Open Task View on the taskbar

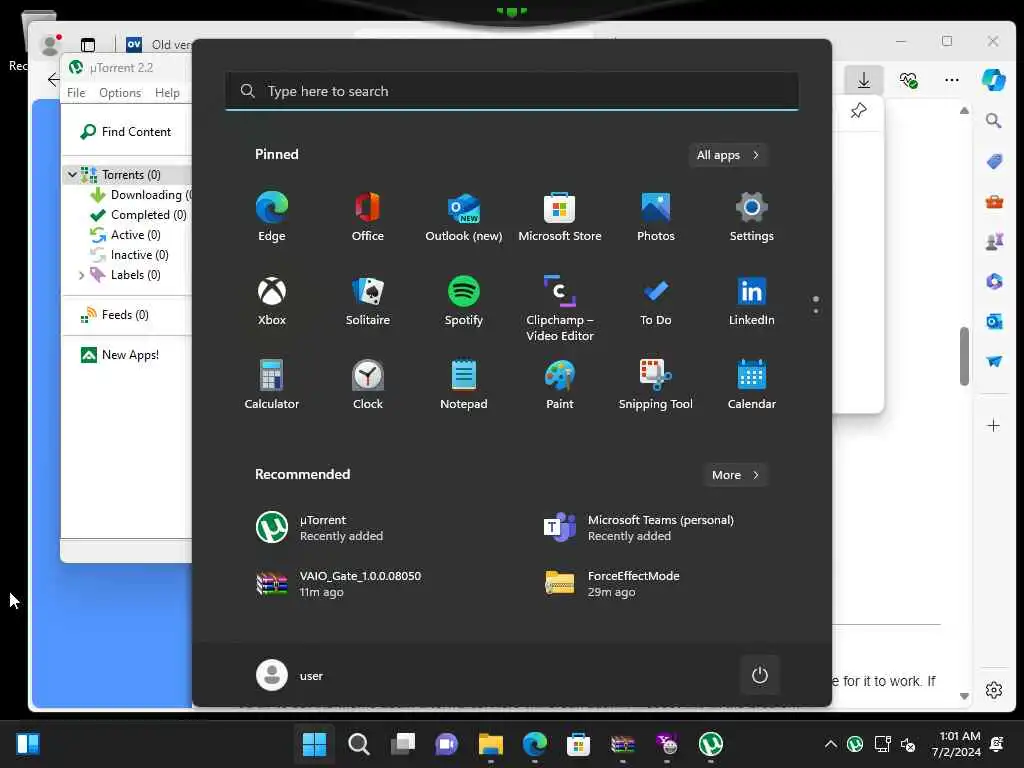(402, 744)
